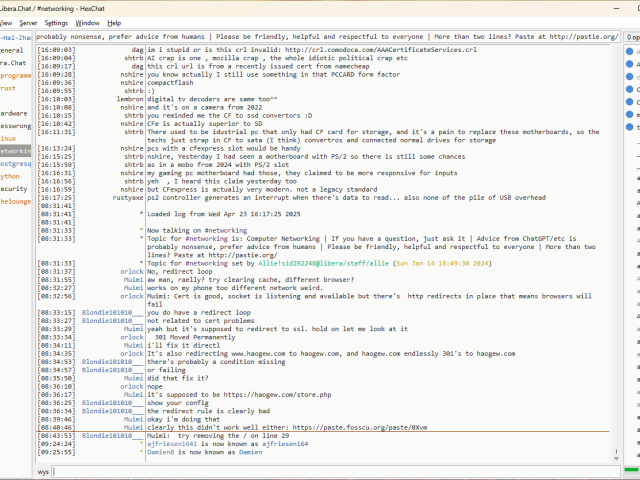Image resolution: width=640 pixels, height=480 pixels.
Task: Open the Help menu
Action: point(114,22)
